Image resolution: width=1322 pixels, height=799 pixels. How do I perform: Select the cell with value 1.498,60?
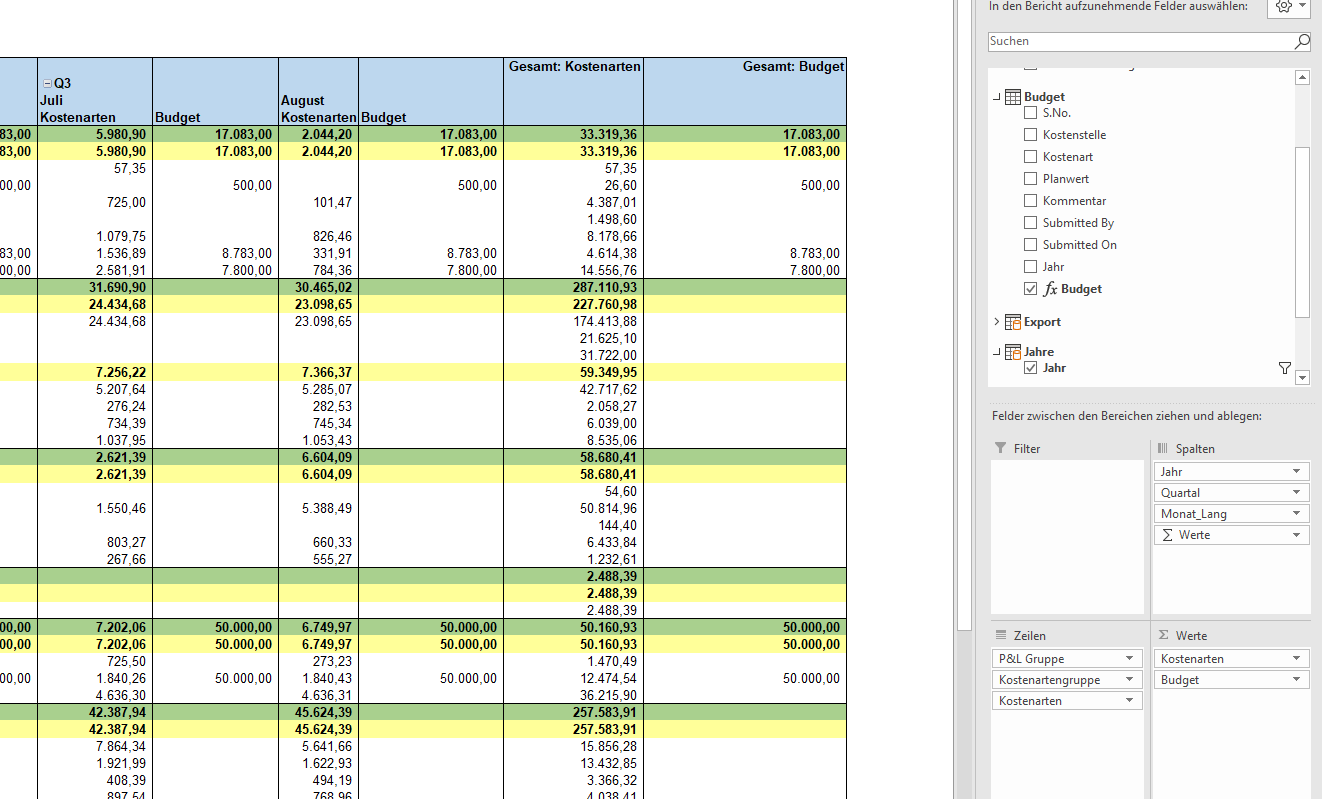[x=573, y=220]
